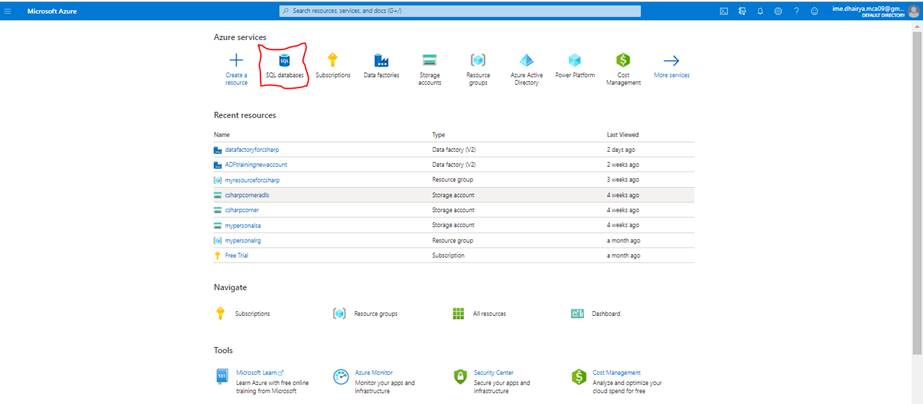Open Power Platform service
Image resolution: width=923 pixels, height=404 pixels.
click(575, 67)
